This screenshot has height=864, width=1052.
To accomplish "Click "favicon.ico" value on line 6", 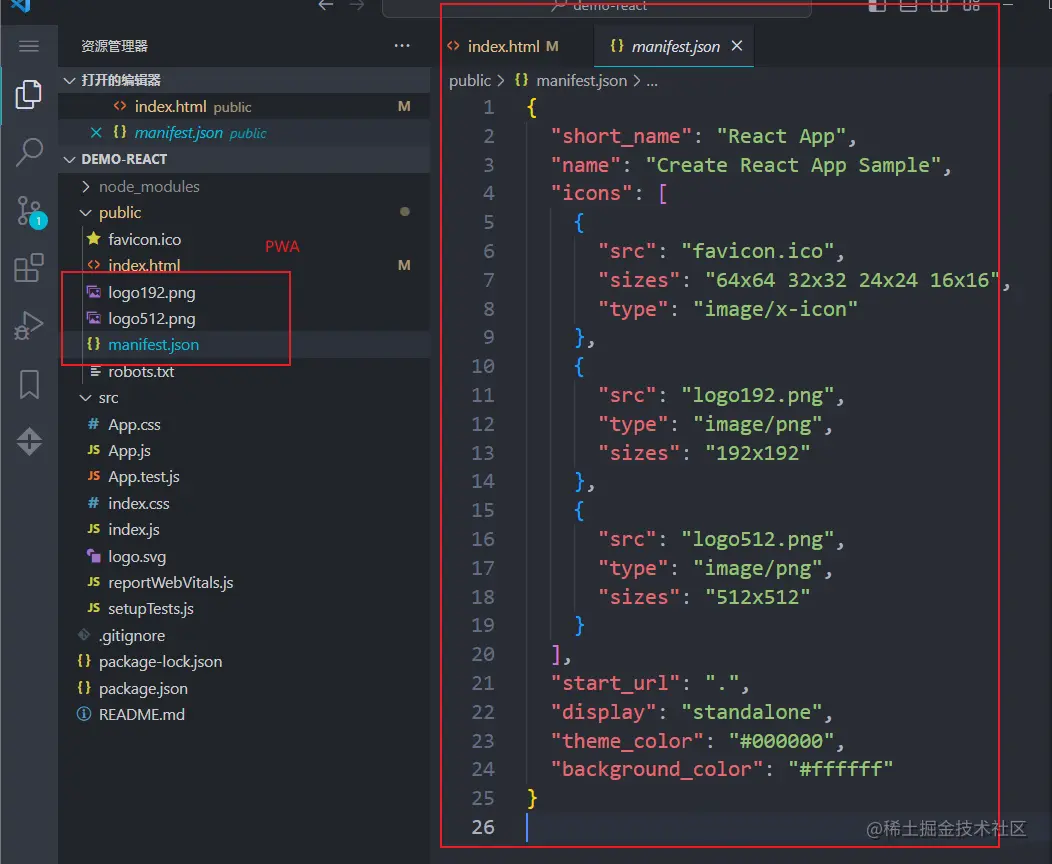I will pos(757,251).
